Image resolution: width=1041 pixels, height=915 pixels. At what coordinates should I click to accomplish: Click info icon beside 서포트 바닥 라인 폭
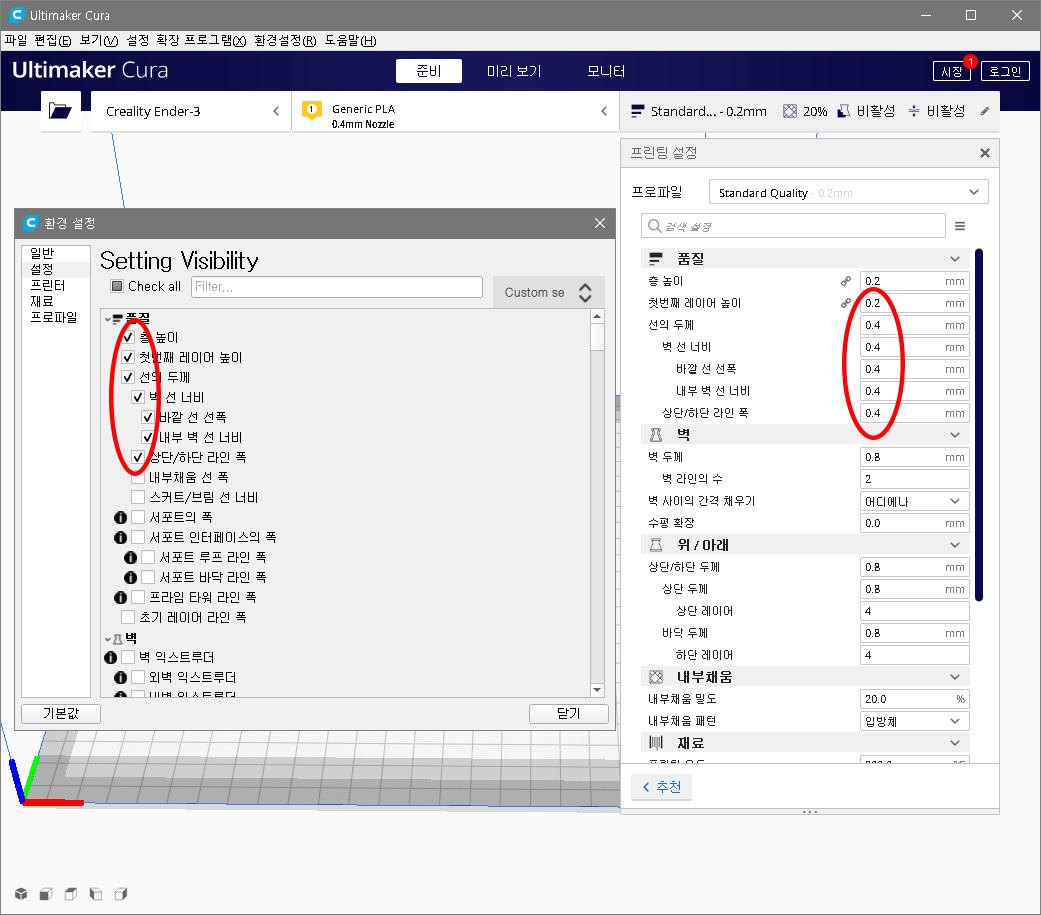pyautogui.click(x=130, y=577)
